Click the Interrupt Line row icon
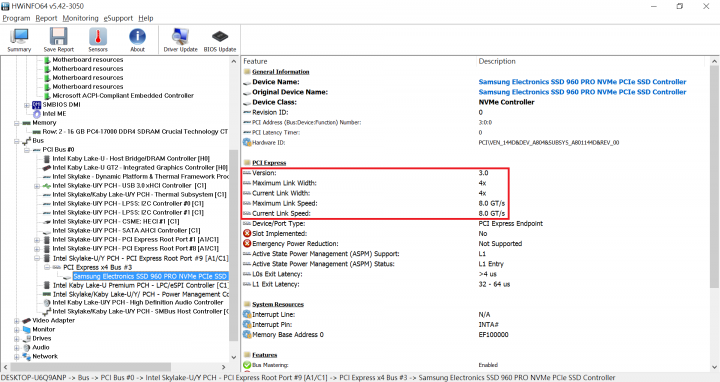Viewport: 720px width, 382px height. pos(247,314)
